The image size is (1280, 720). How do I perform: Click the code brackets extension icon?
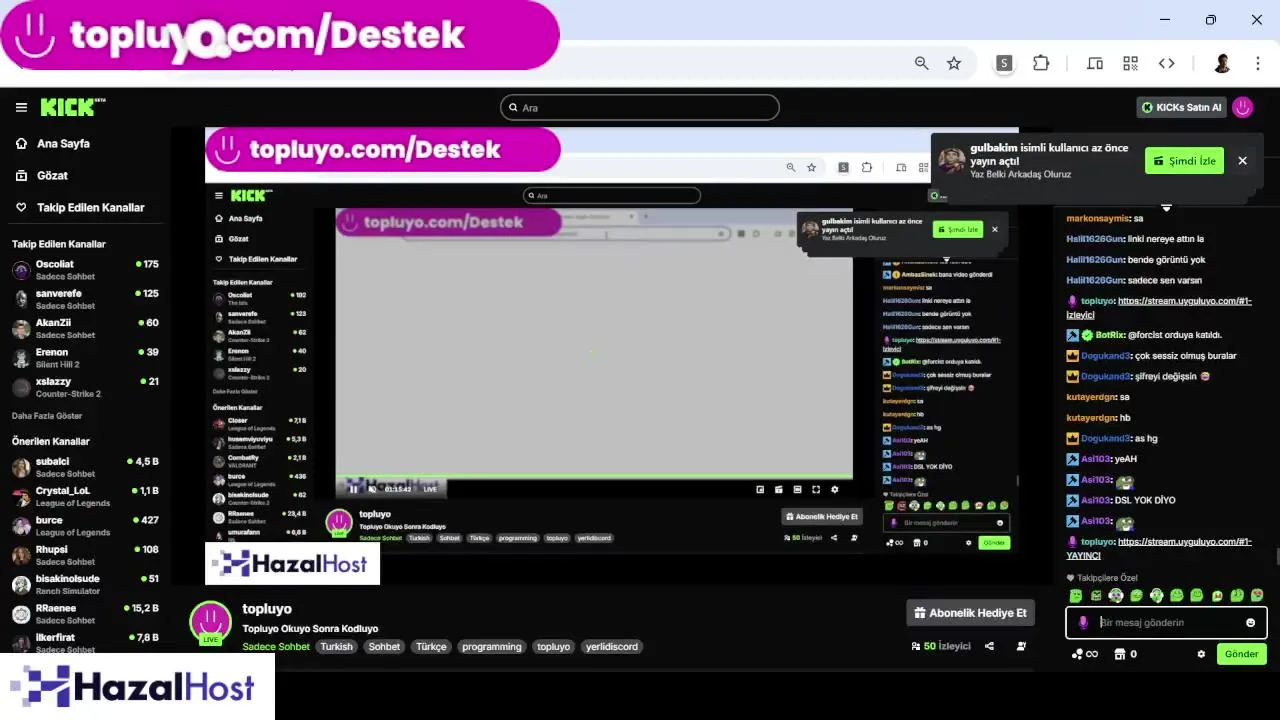pyautogui.click(x=1166, y=63)
